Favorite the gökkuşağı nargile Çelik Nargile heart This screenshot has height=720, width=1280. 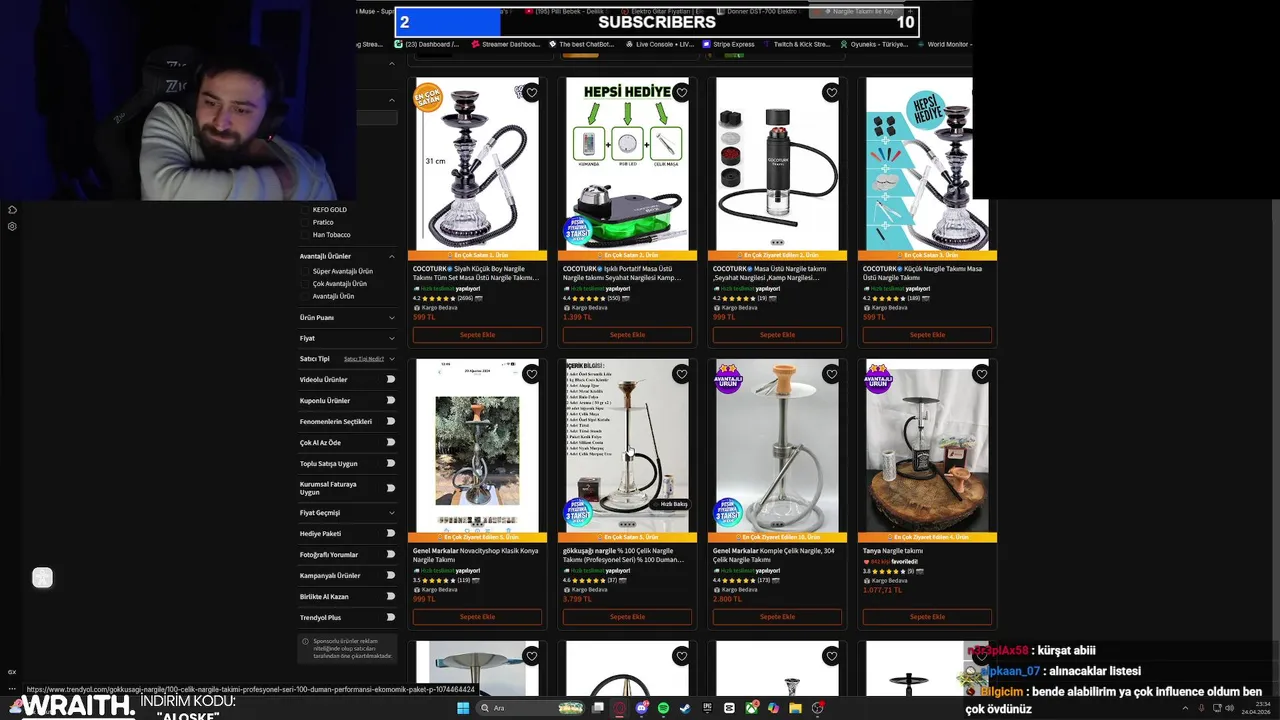[x=681, y=375]
